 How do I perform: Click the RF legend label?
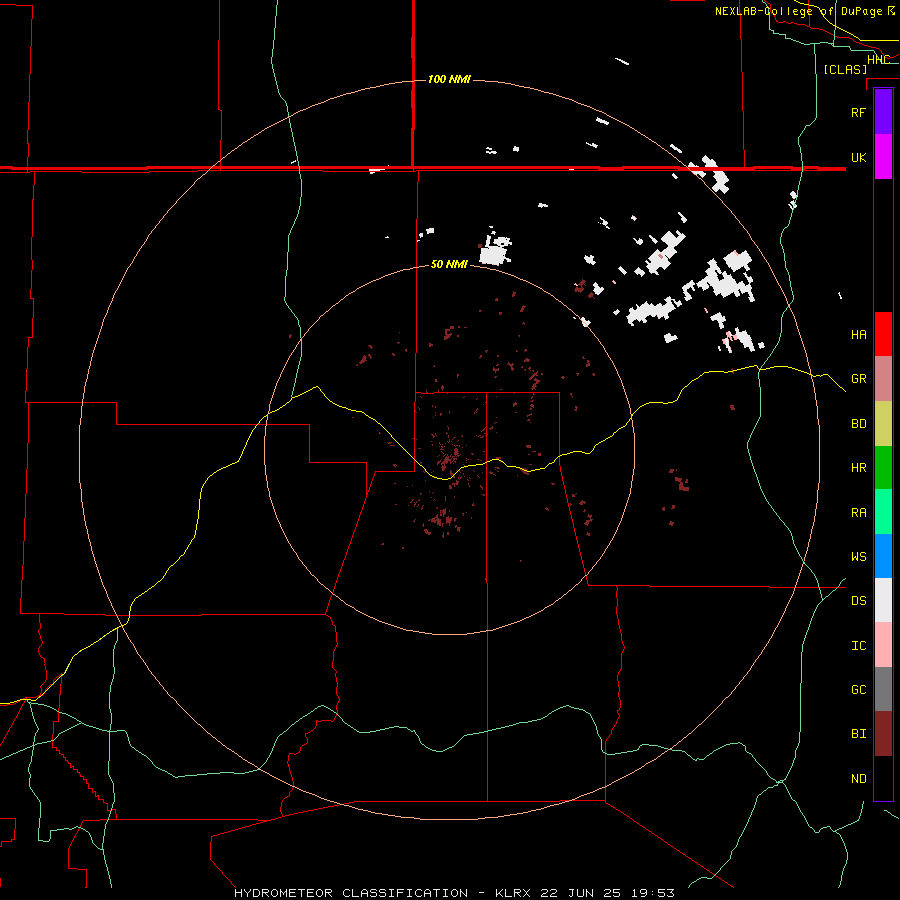pos(858,112)
